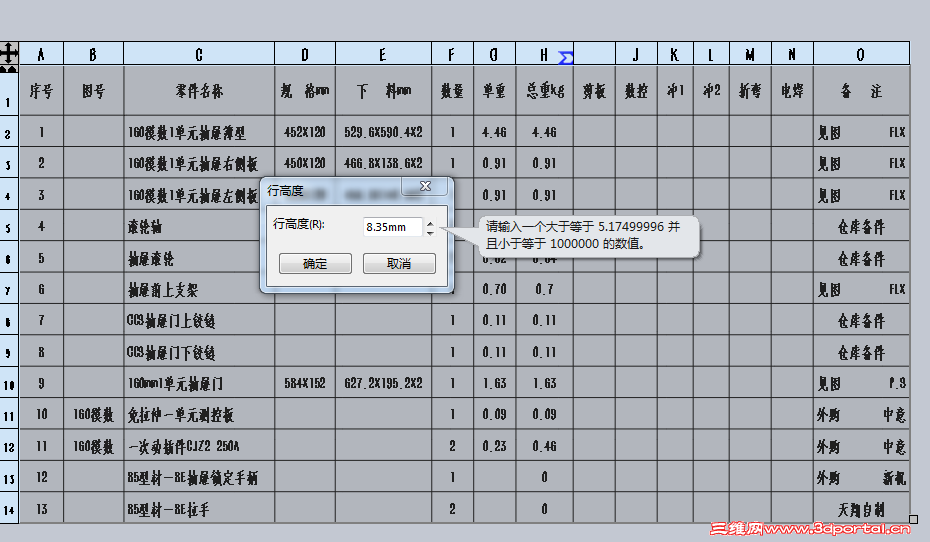Select column header E
This screenshot has width=930, height=542.
tap(383, 54)
